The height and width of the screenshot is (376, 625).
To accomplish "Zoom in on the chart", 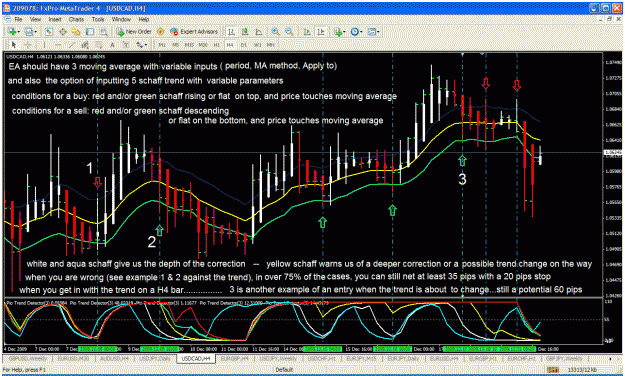I will pos(275,31).
